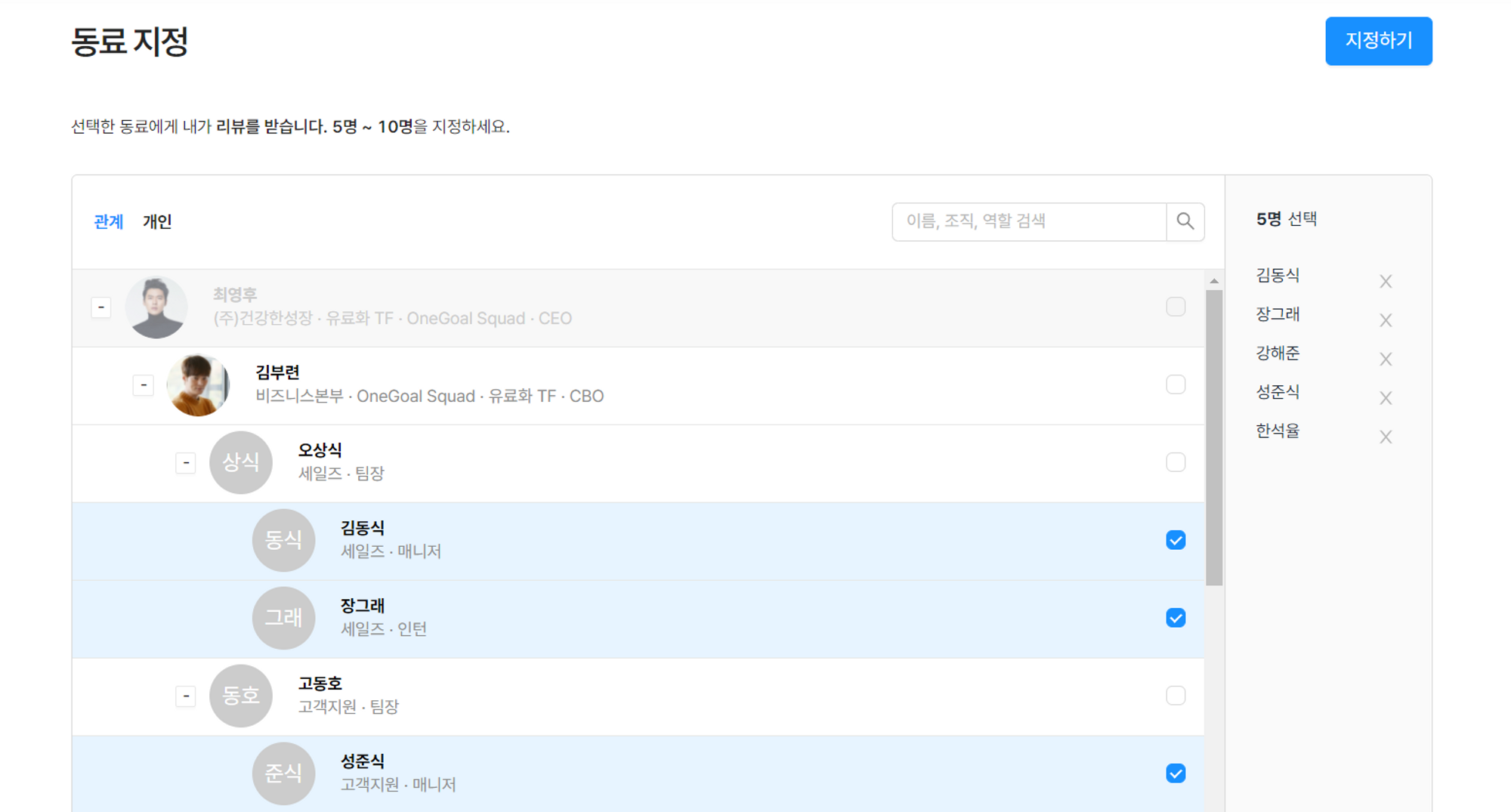Click 강해준 in selected panel
The height and width of the screenshot is (812, 1511).
1278,353
